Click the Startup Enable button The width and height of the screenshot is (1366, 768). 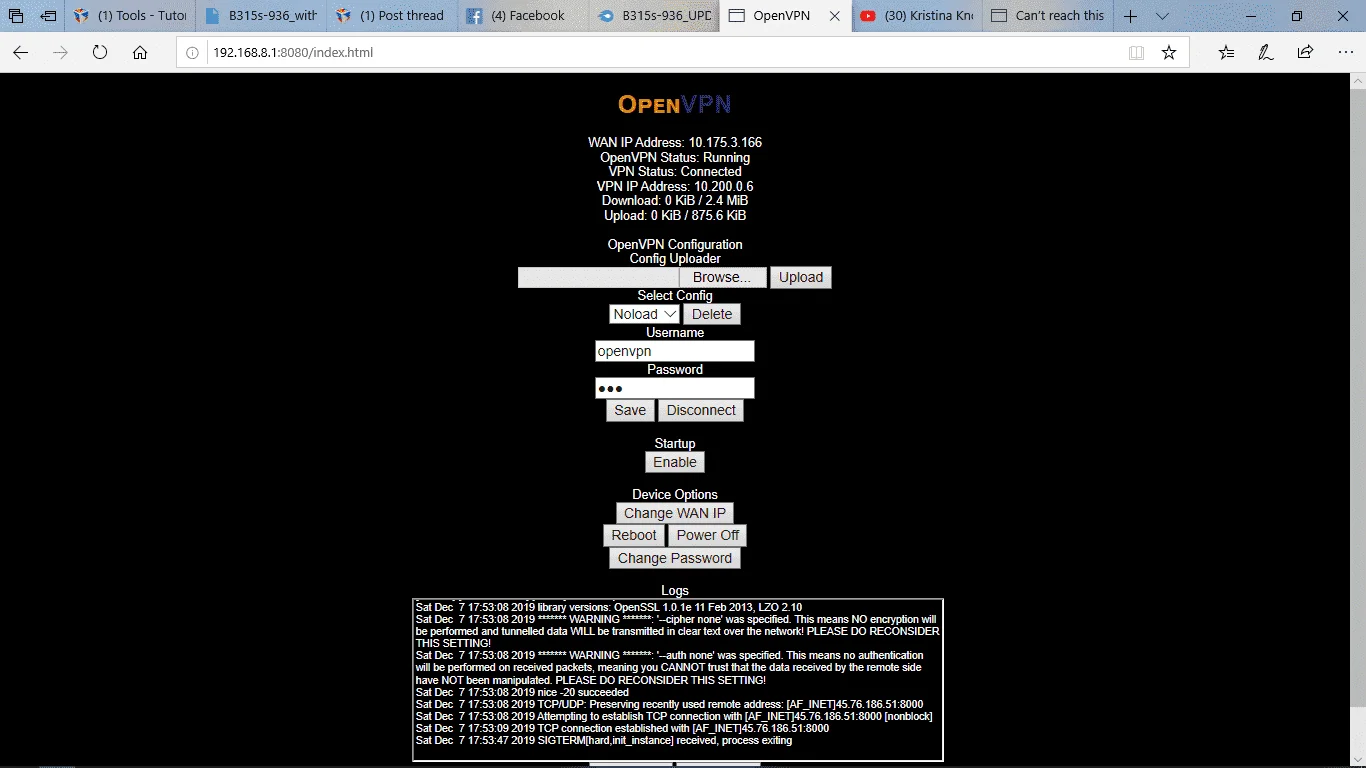pyautogui.click(x=675, y=462)
